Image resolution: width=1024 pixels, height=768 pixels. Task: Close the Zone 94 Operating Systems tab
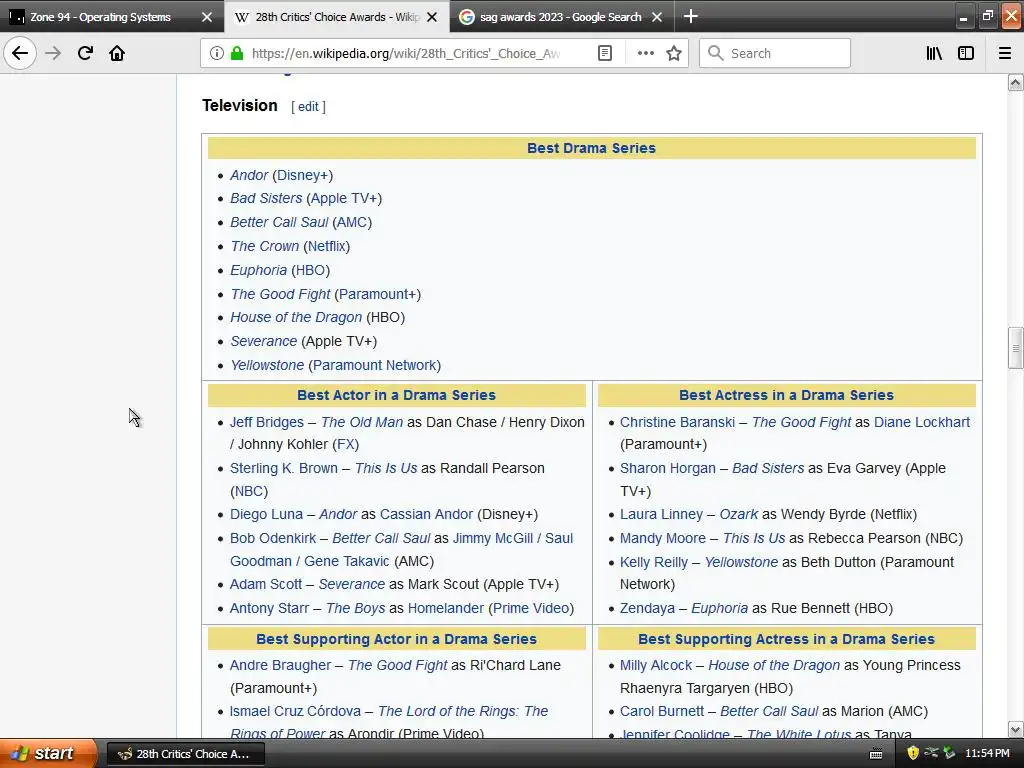tap(207, 17)
